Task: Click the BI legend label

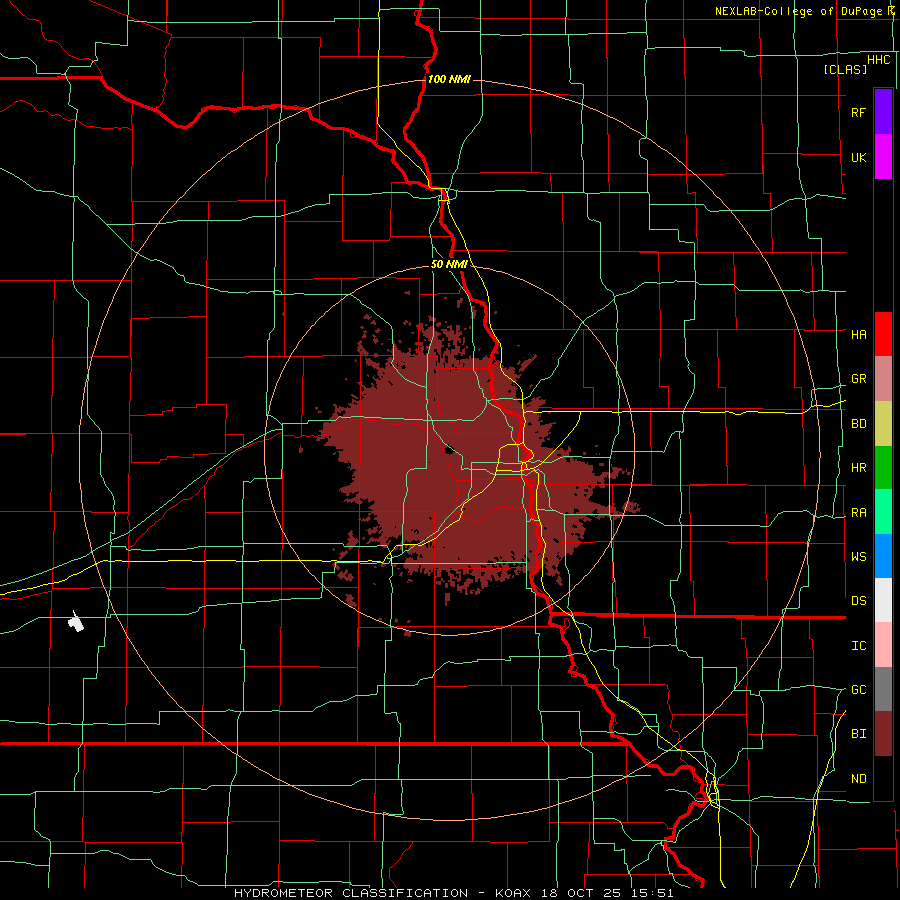Action: point(858,734)
